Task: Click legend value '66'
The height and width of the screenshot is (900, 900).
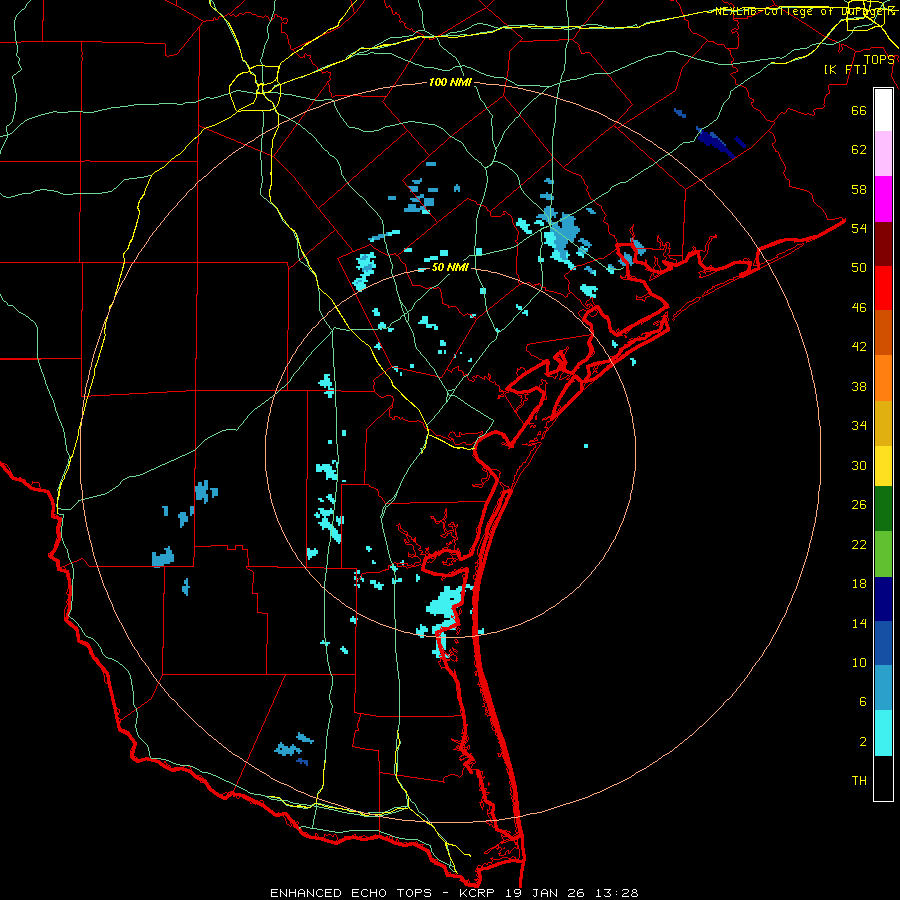Action: [859, 110]
